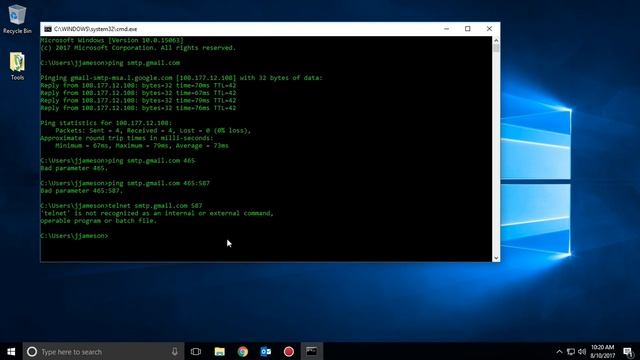Click the 'Bad parameter 465:587.' output line
640x360 pixels.
coord(82,191)
